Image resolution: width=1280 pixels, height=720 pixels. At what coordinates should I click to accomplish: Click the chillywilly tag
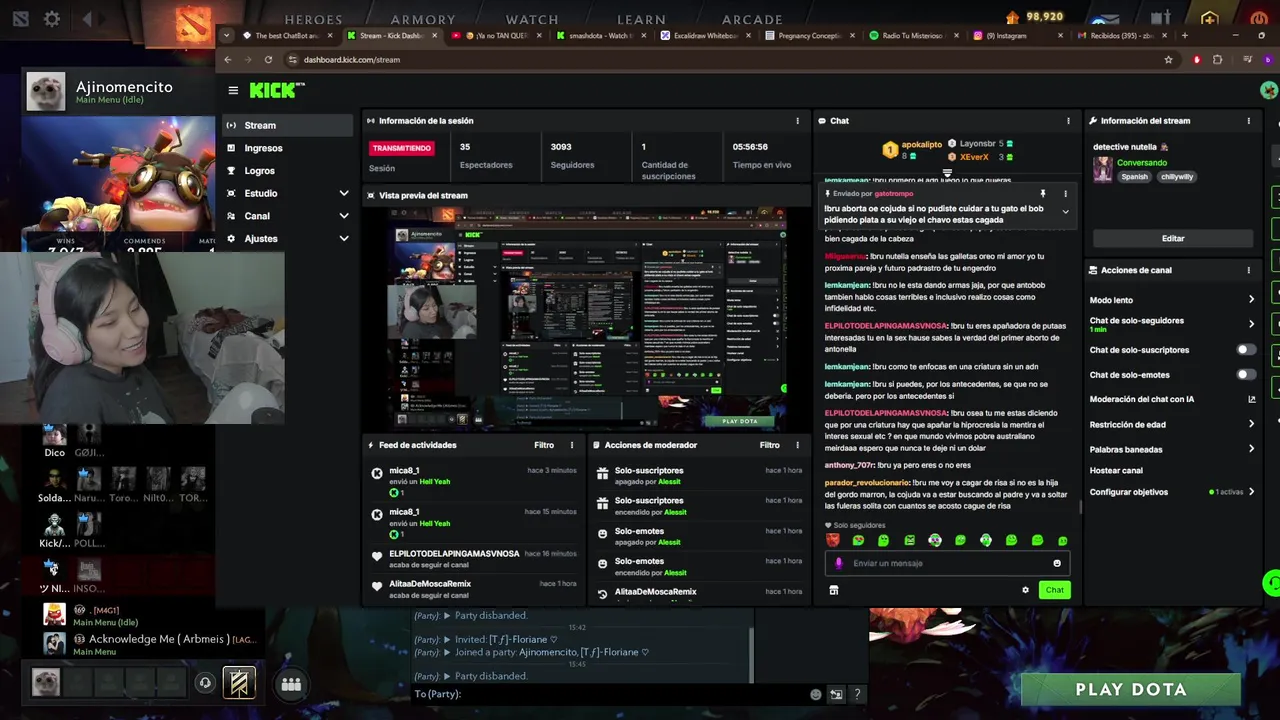pos(1177,177)
